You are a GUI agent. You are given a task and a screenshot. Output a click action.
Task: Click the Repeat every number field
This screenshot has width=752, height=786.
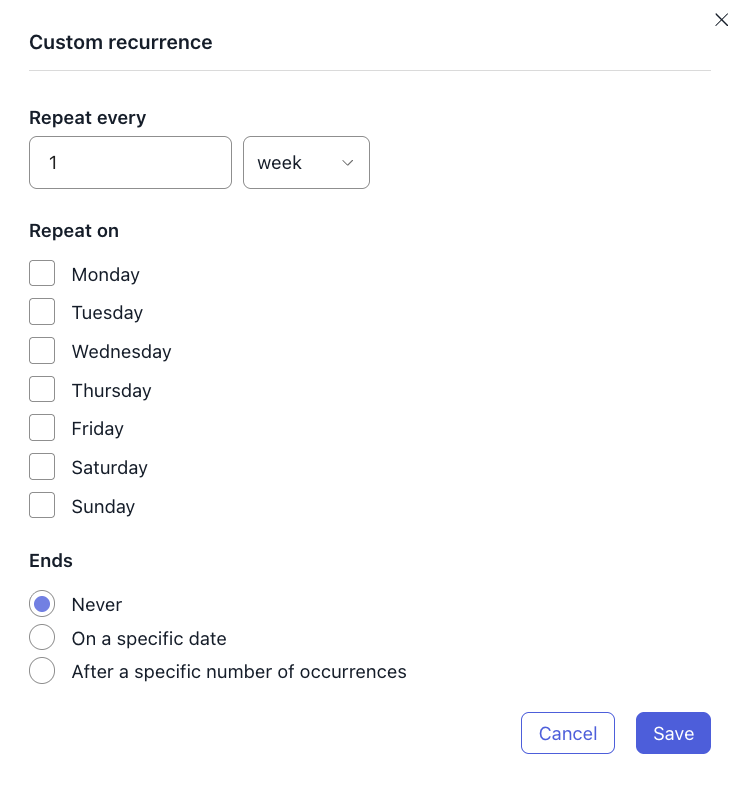tap(131, 163)
